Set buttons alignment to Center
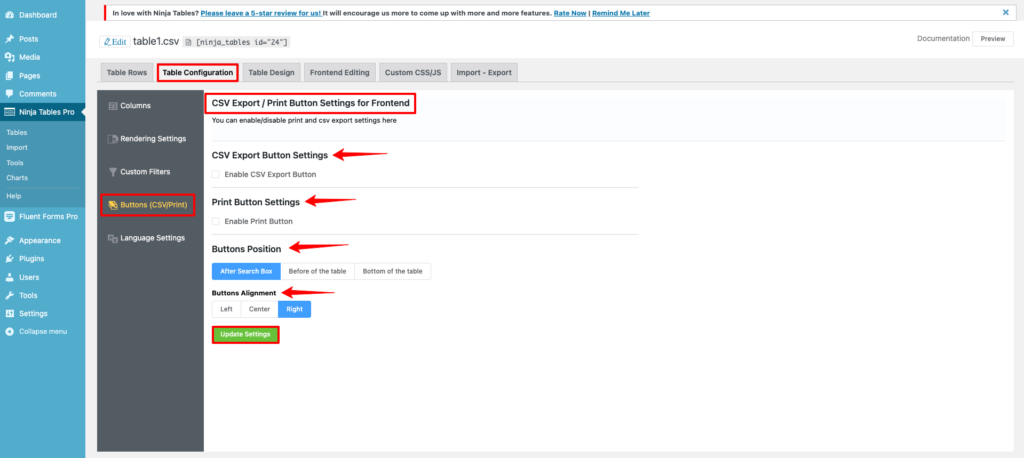1024x458 pixels. [x=259, y=309]
